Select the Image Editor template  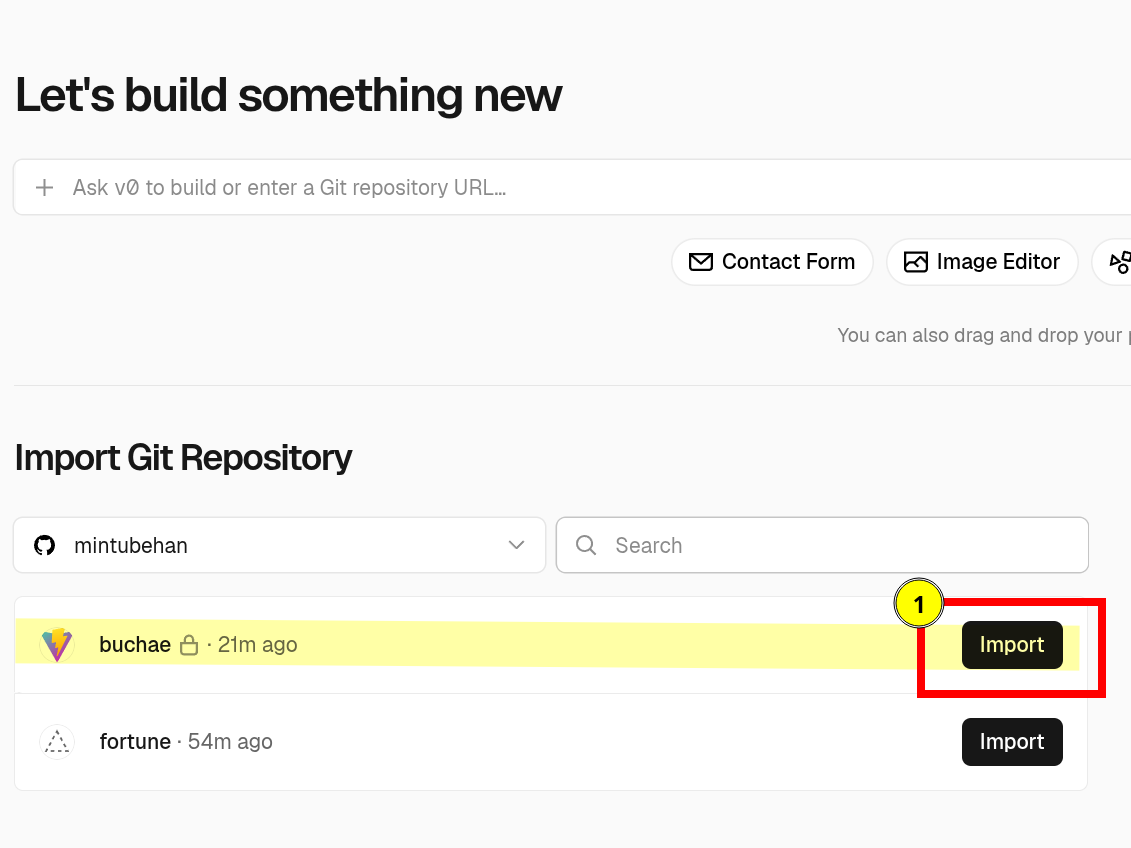(982, 262)
